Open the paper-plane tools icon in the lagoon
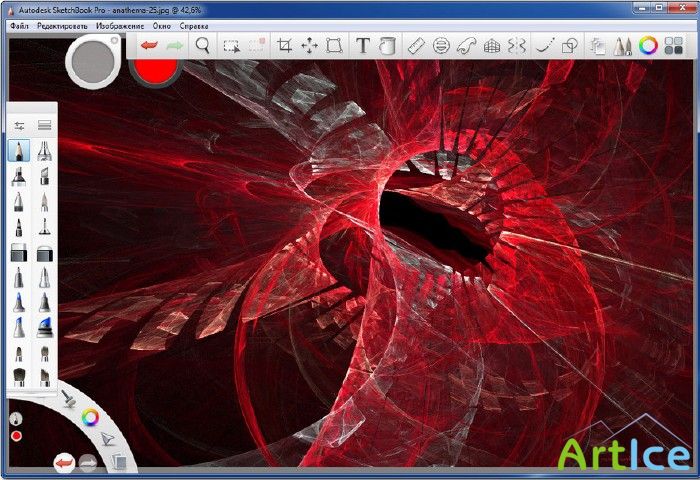 pyautogui.click(x=107, y=439)
